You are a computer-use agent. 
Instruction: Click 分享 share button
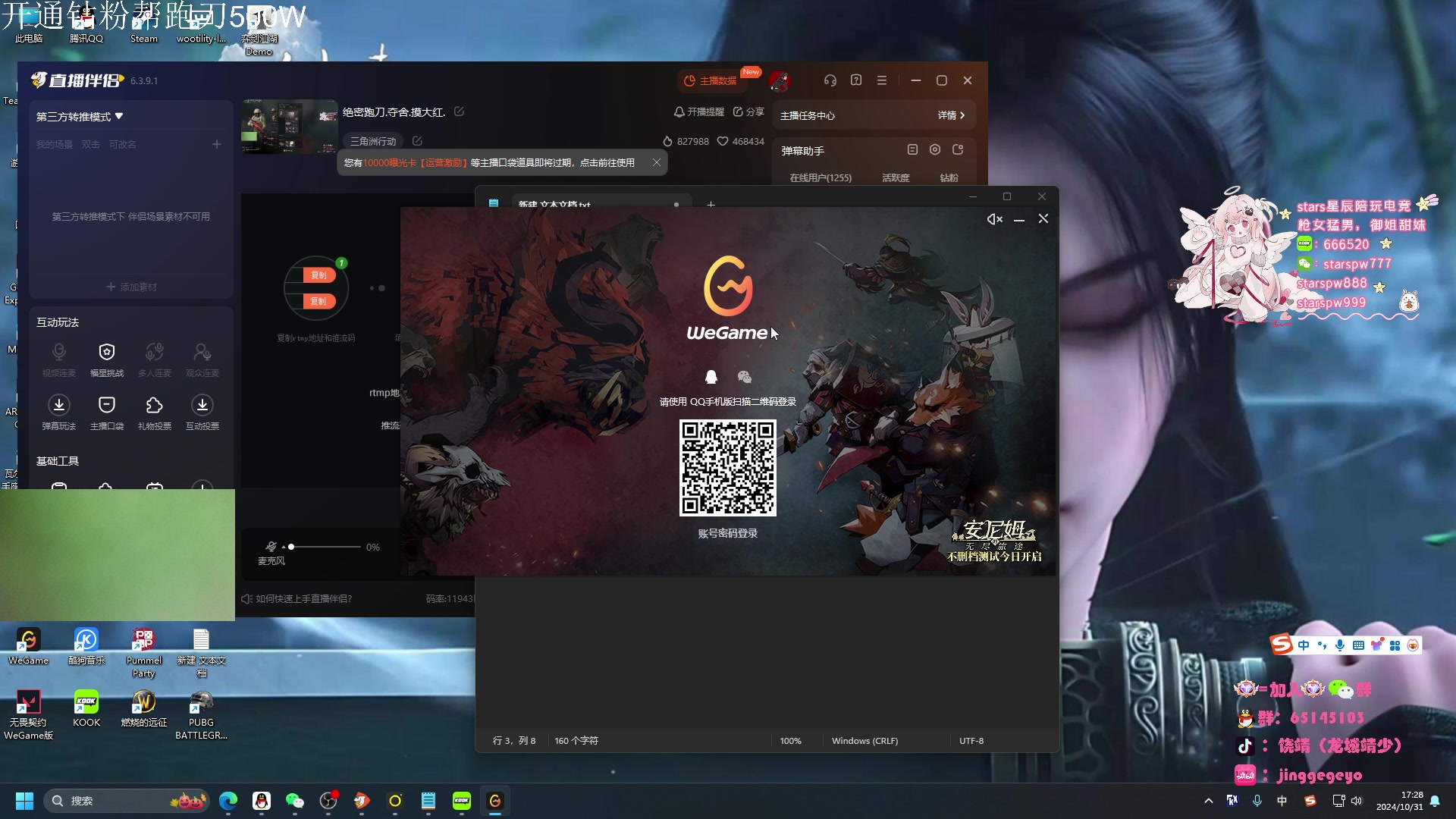(x=748, y=111)
